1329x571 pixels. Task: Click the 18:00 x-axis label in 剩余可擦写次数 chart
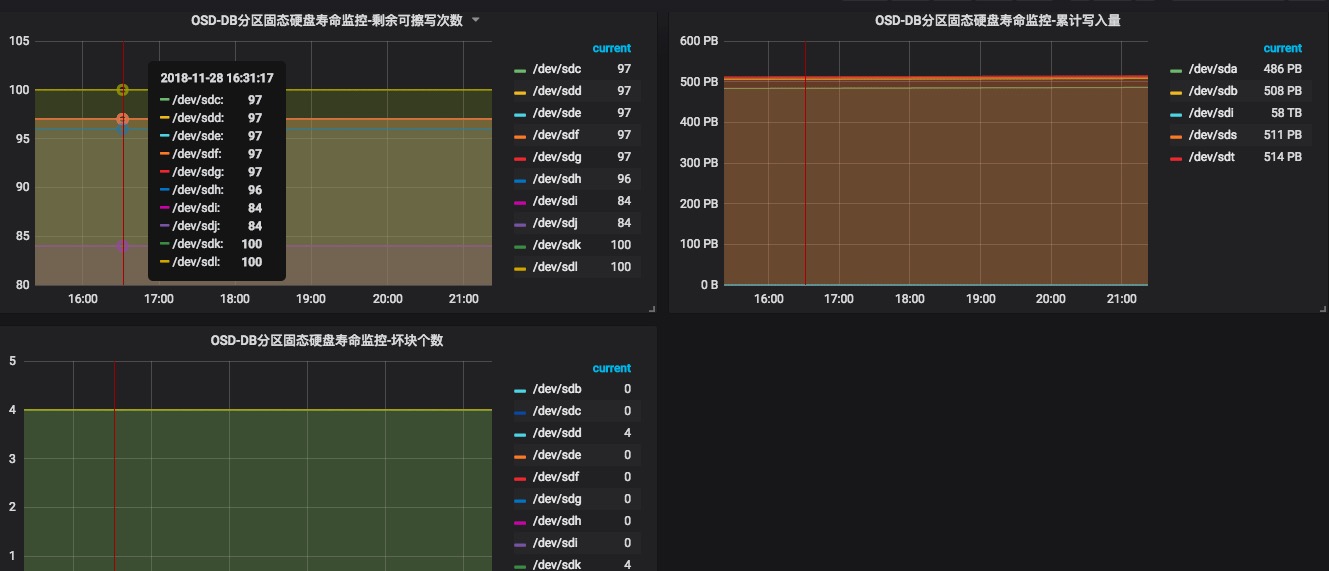coord(235,299)
